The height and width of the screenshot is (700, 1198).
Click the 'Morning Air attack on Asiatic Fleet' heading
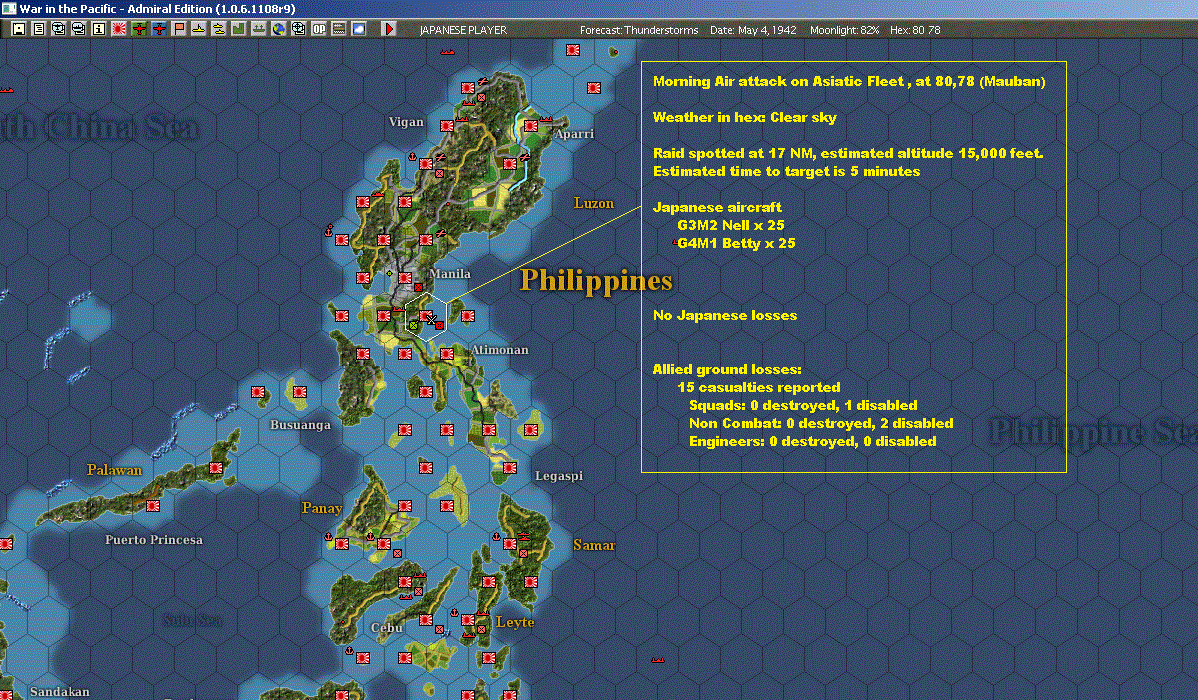click(849, 81)
